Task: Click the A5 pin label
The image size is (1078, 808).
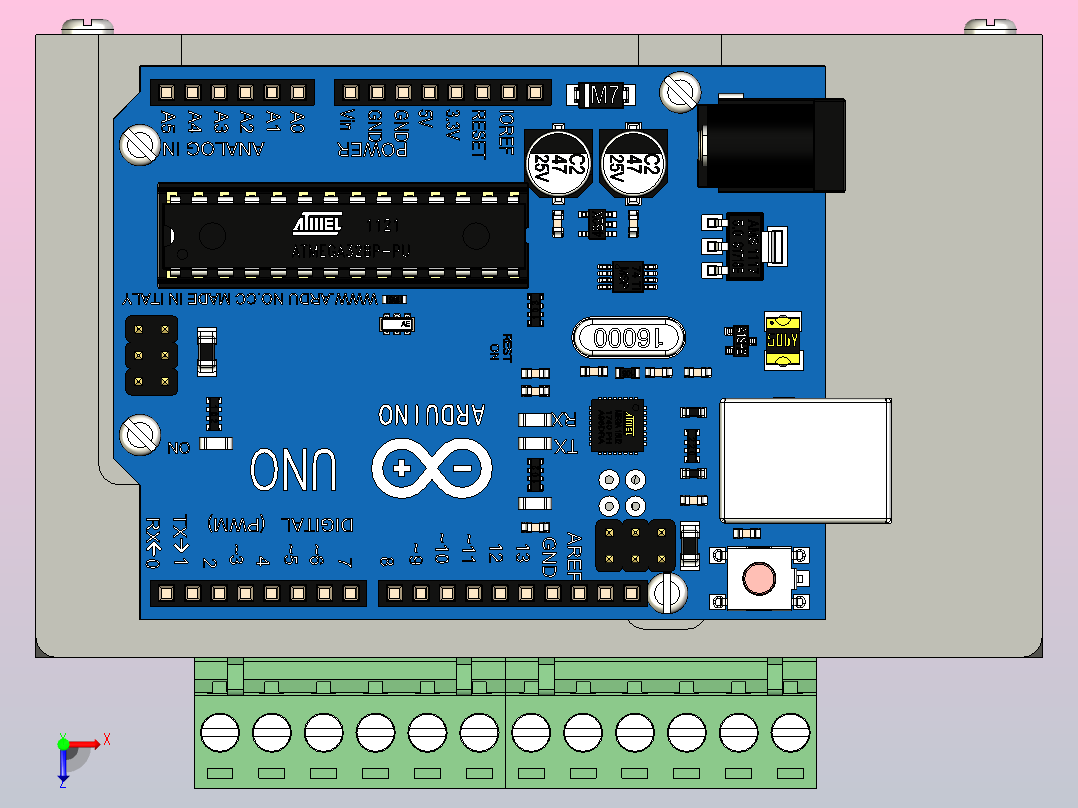Action: tap(168, 121)
